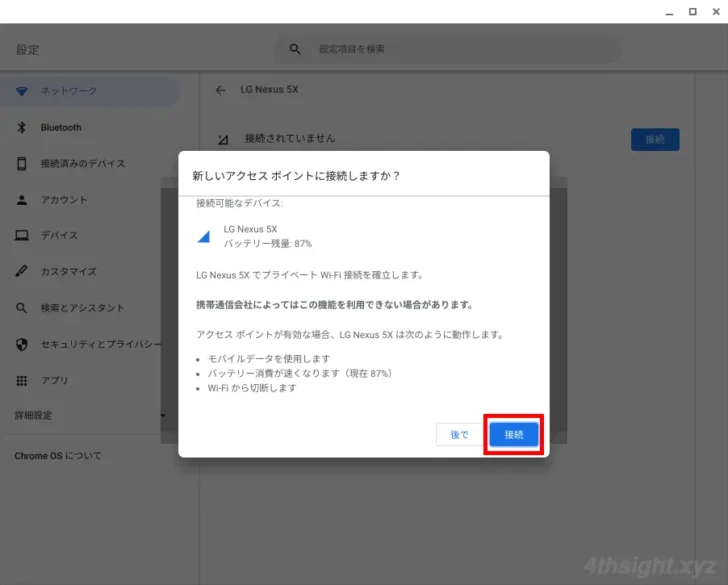Click the 接続可能なデバイス: label

(x=240, y=203)
